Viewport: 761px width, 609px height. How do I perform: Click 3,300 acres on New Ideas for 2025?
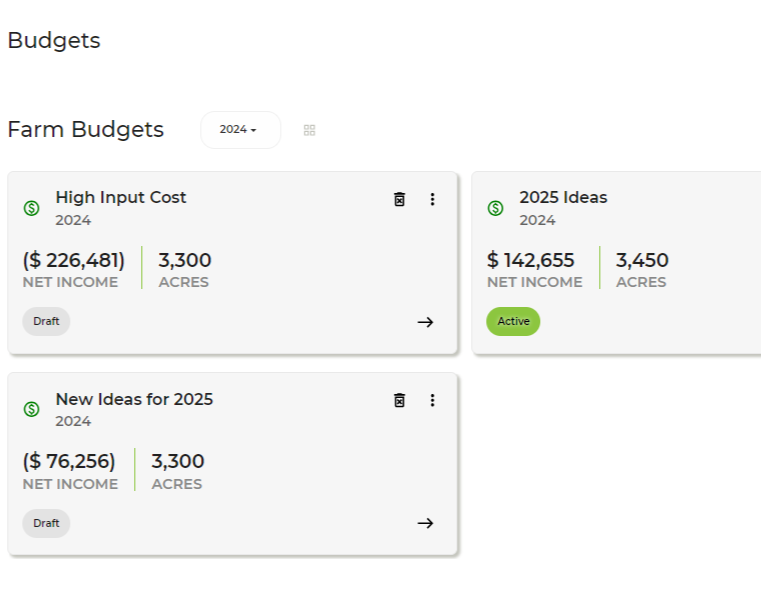click(x=178, y=461)
